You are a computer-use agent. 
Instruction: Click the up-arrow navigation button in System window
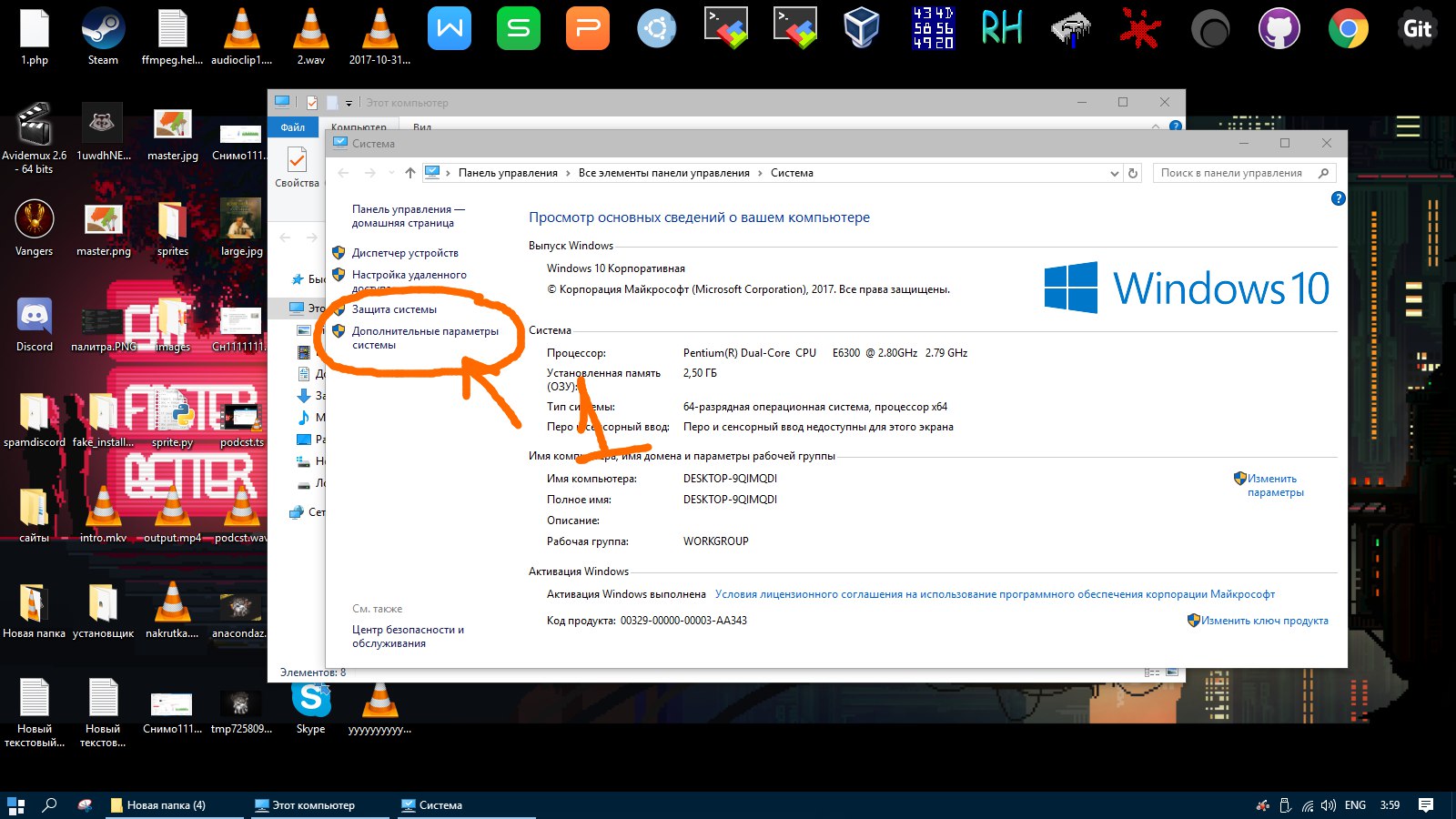409,173
